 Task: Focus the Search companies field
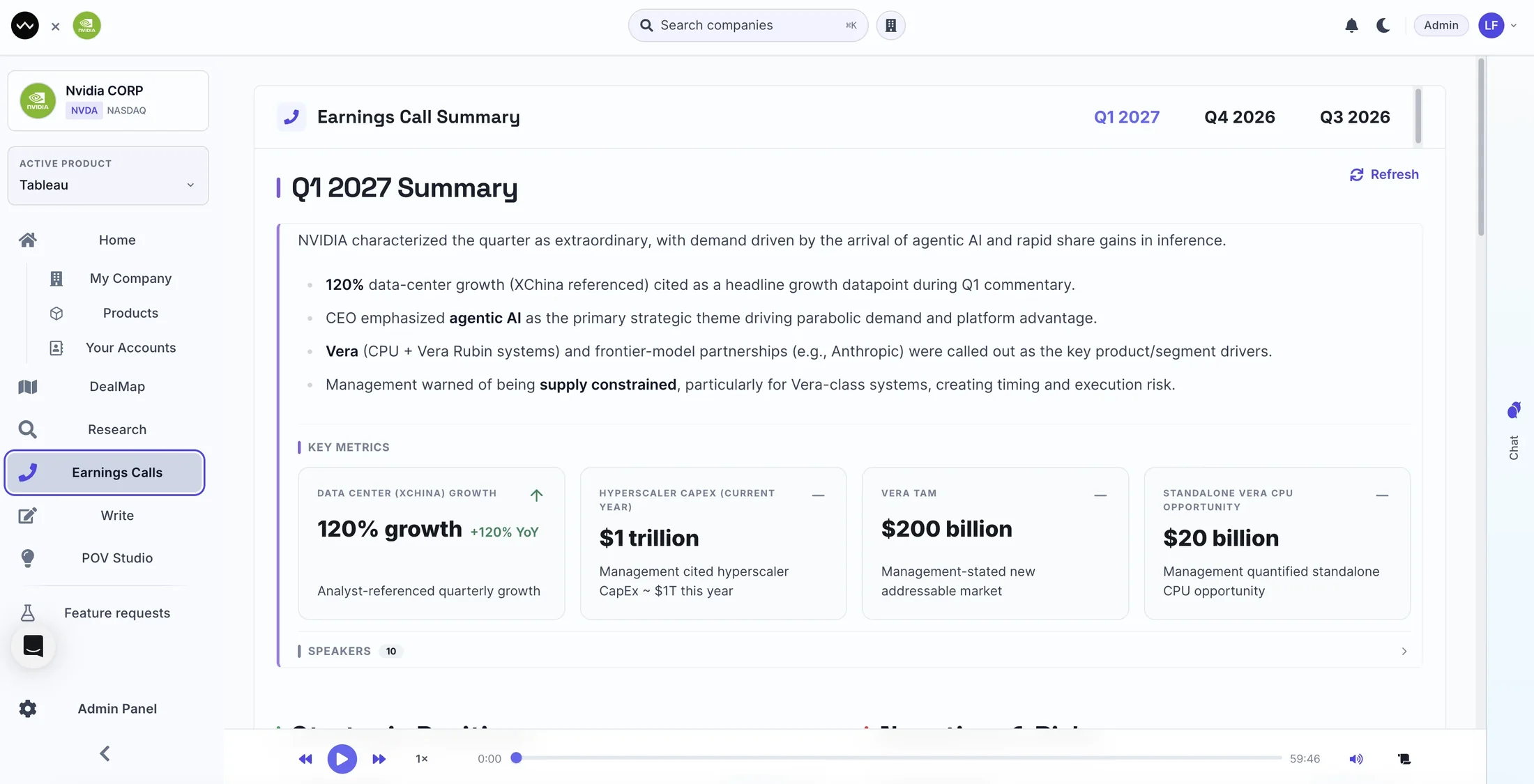coord(747,25)
